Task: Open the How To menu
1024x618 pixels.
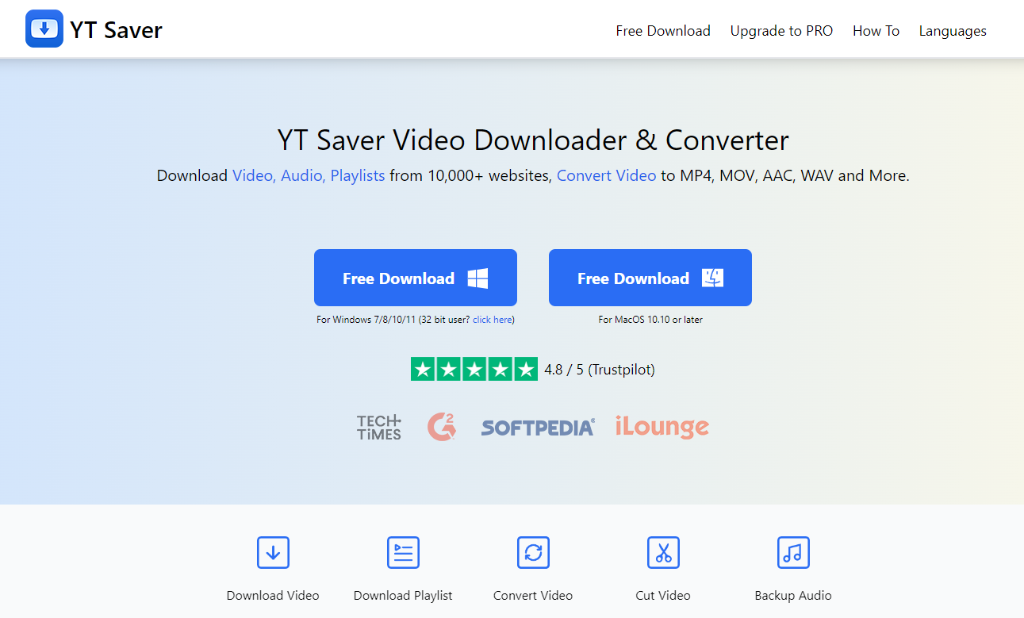Action: 876,31
